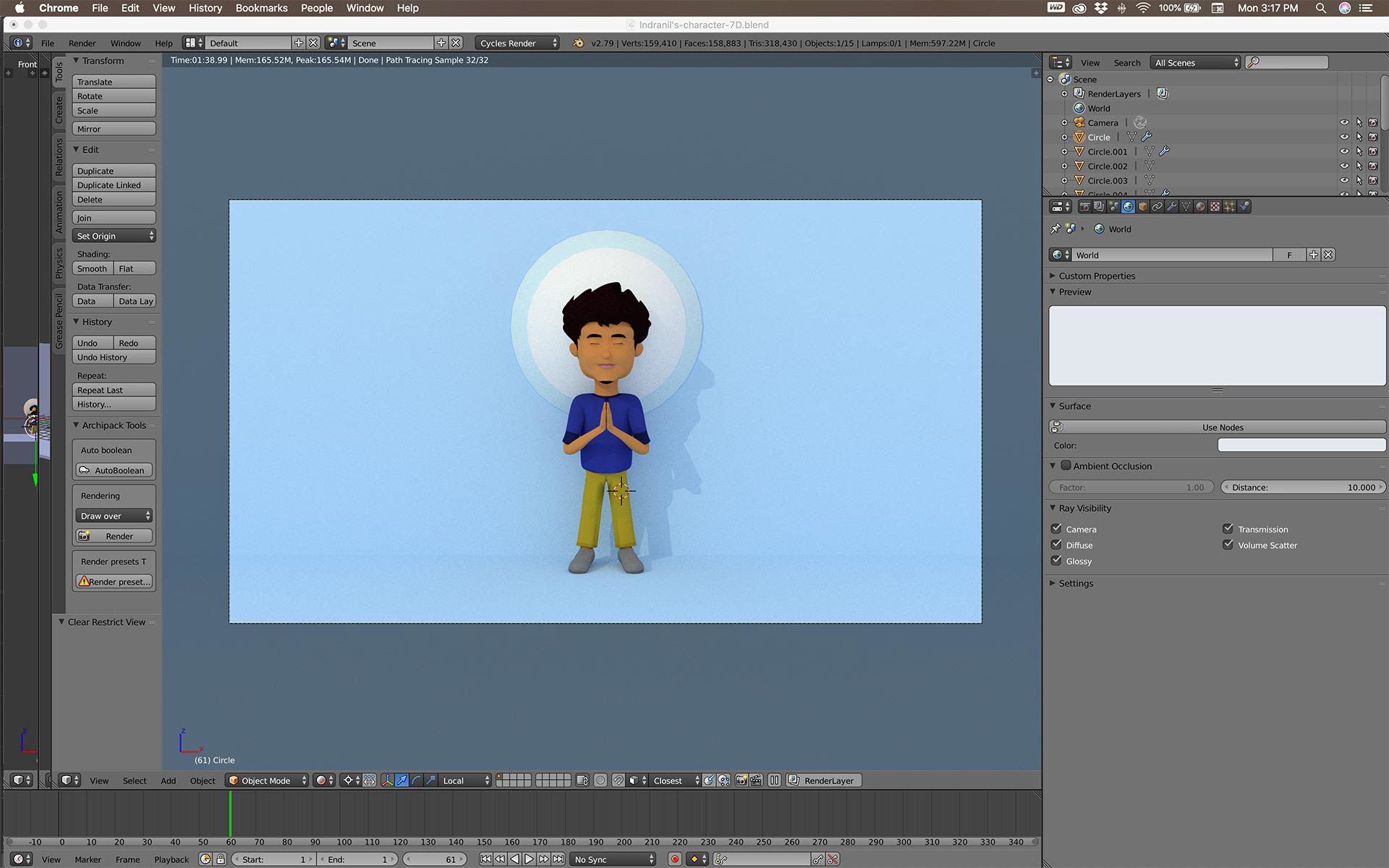This screenshot has width=1389, height=868.
Task: Click the Dropbox icon in the macOS menu bar
Action: pyautogui.click(x=1100, y=8)
